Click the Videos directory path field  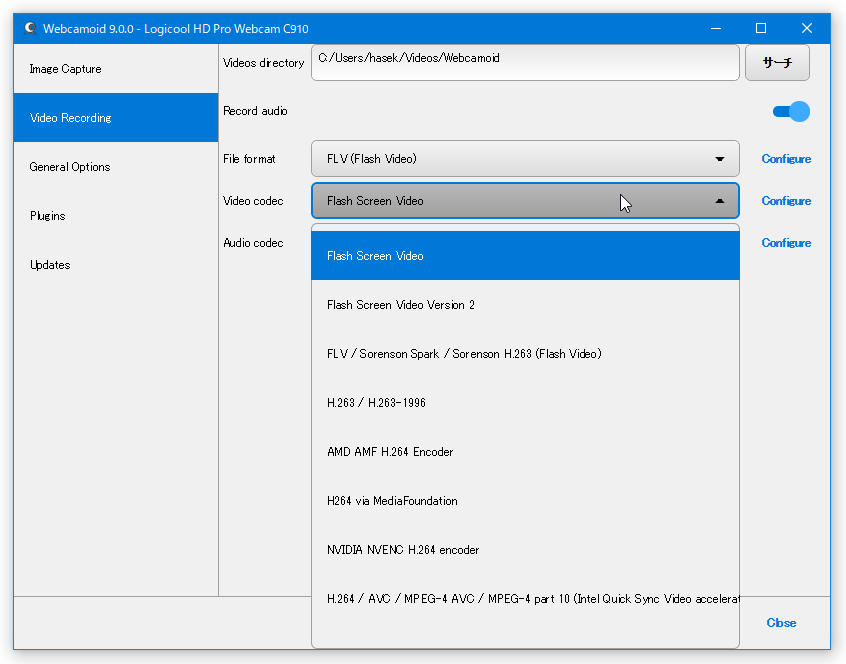[x=525, y=63]
